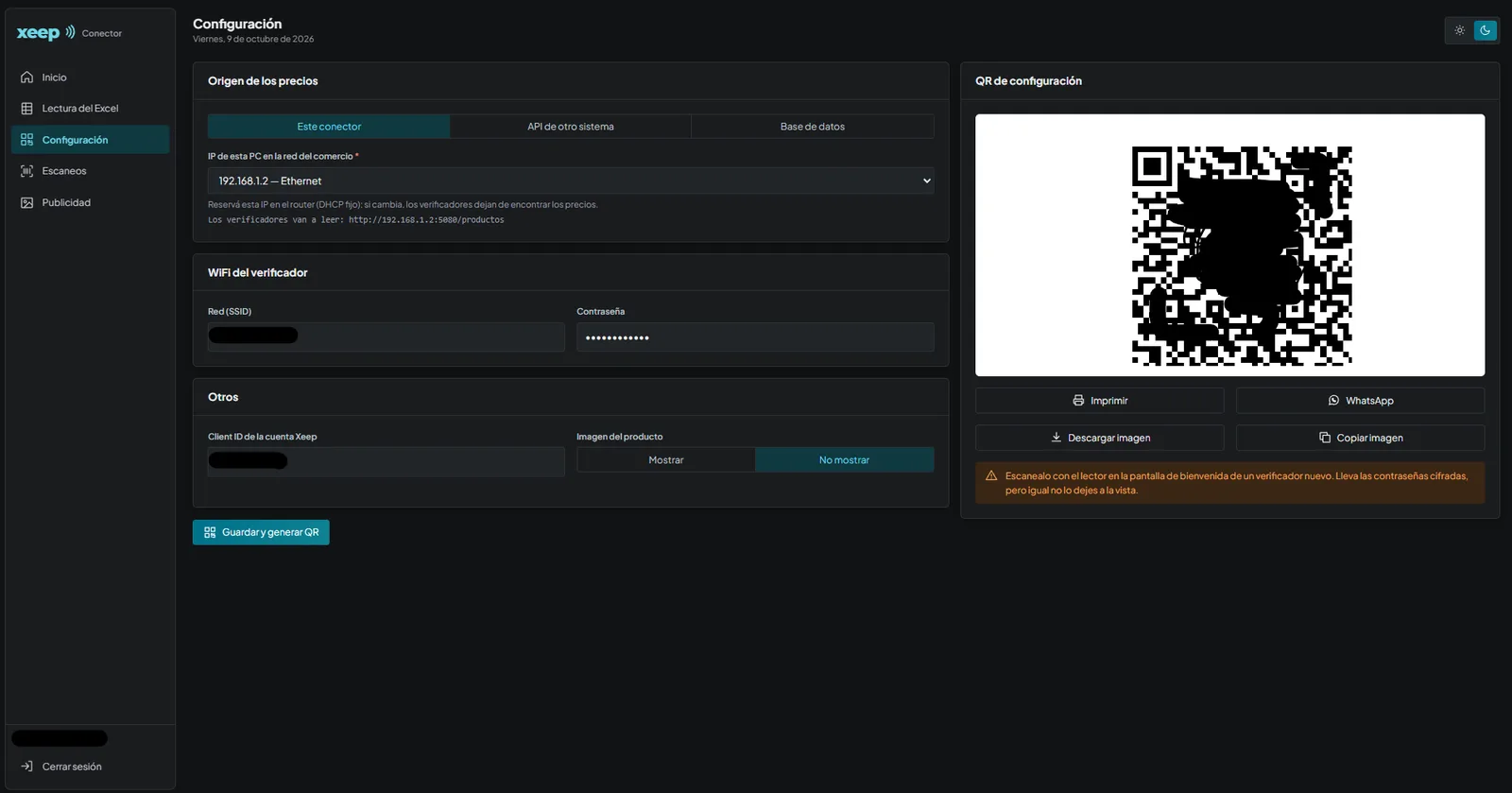Viewport: 1512px width, 793px height.
Task: Choose Mostrar for product image
Action: click(666, 460)
